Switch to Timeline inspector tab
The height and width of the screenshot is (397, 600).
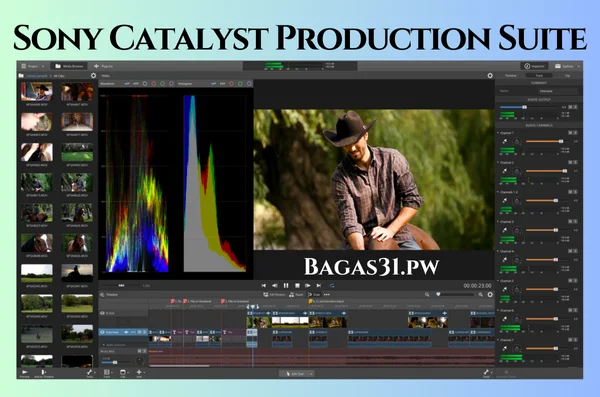(x=510, y=76)
